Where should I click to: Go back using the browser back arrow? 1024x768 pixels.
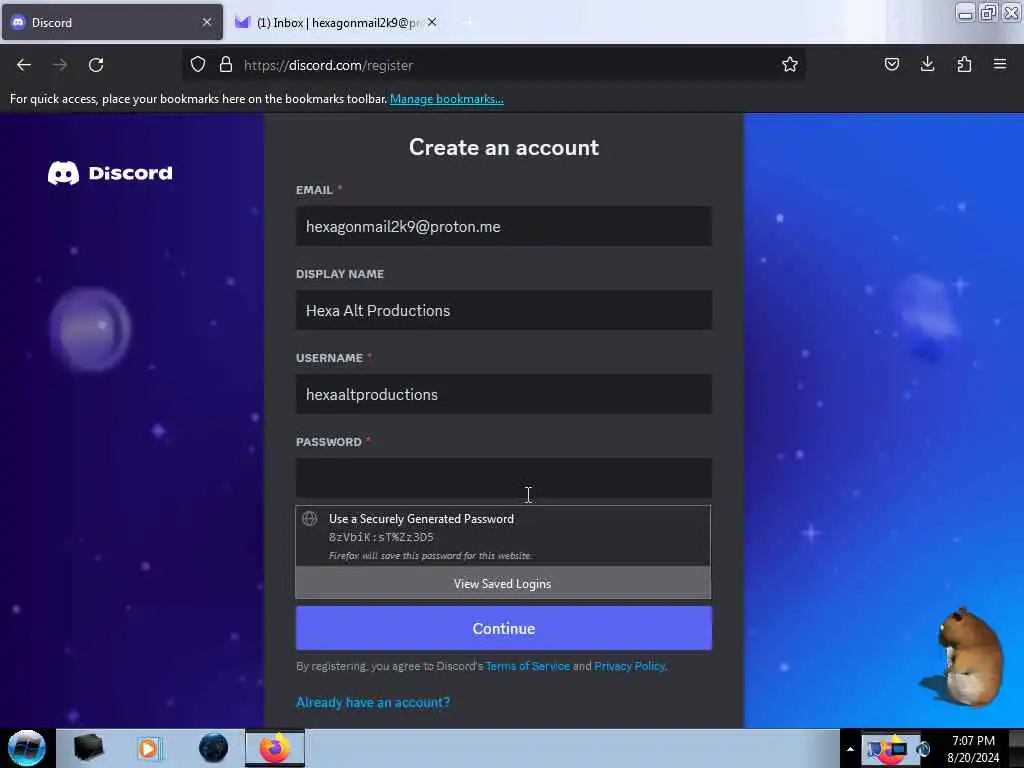(x=24, y=65)
